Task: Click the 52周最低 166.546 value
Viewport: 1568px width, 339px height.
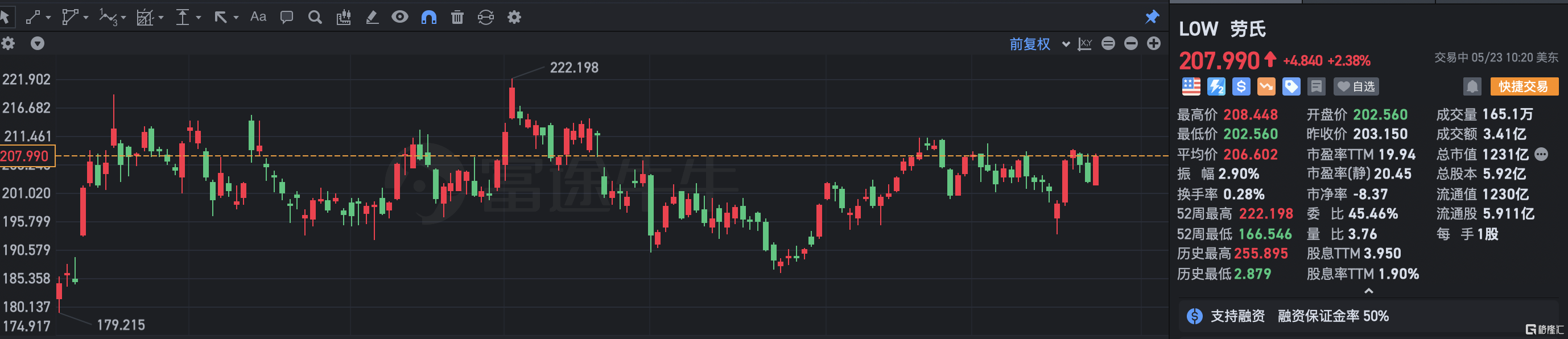Action: 1265,234
